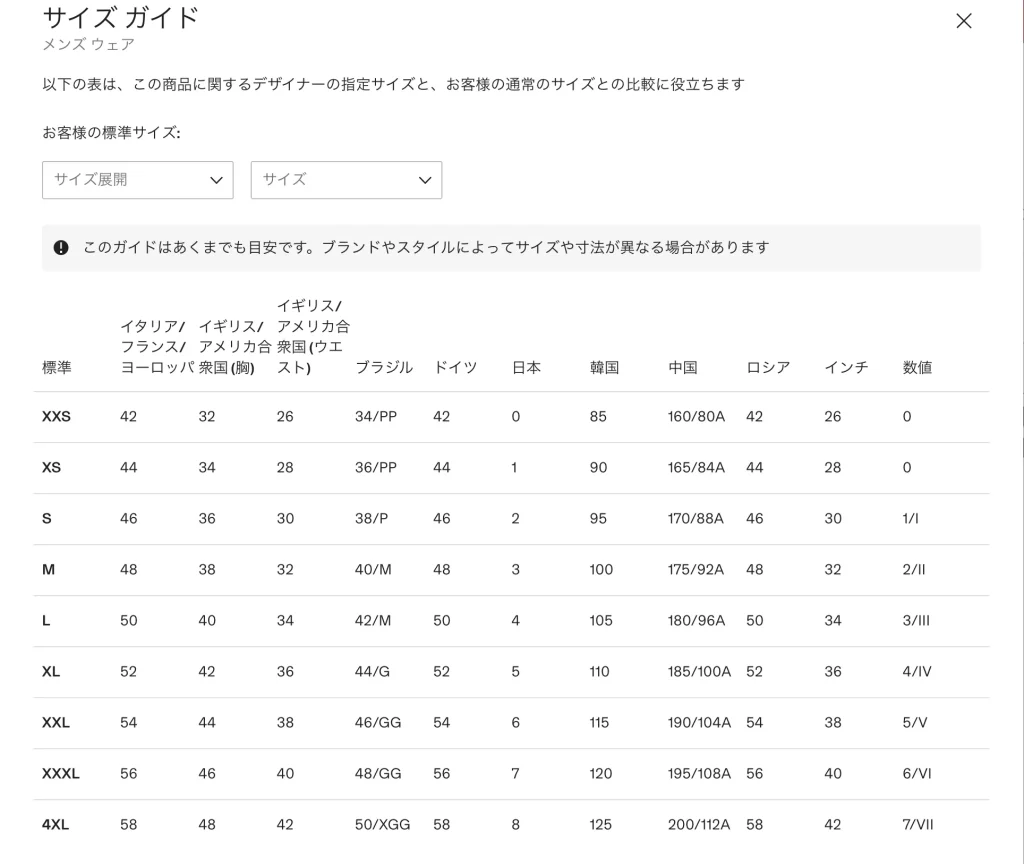Click the 3/III numeric size cell
Screen dimensions: 1024x864
tap(916, 620)
